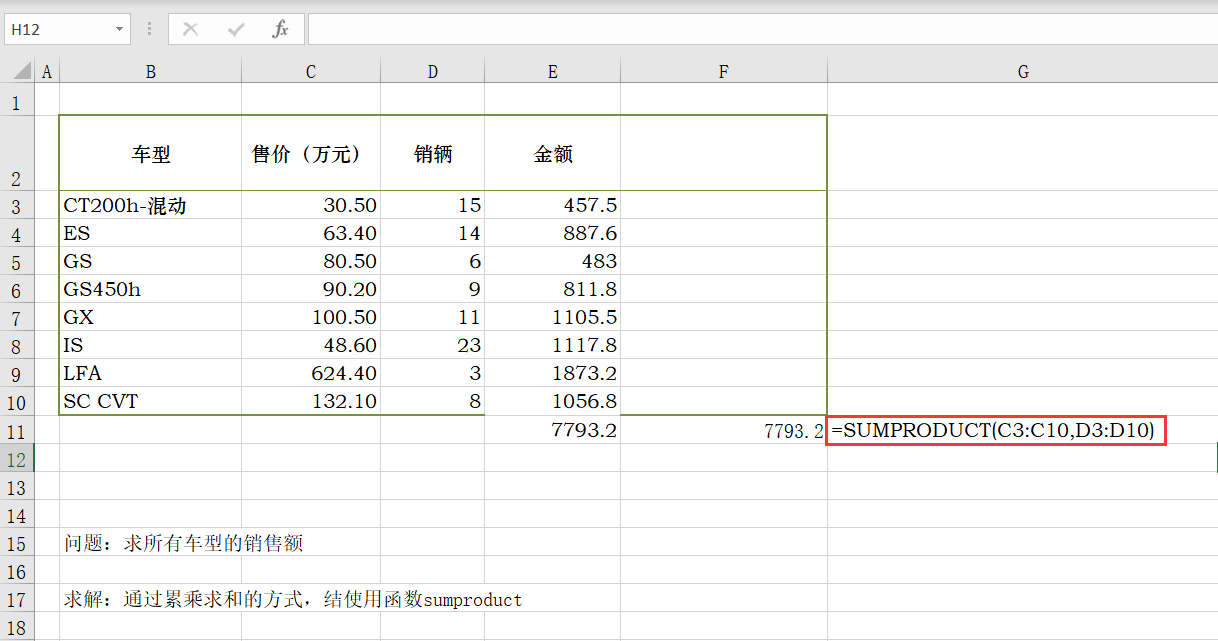The image size is (1218, 641).
Task: Click the 车型 header cell
Action: [150, 154]
